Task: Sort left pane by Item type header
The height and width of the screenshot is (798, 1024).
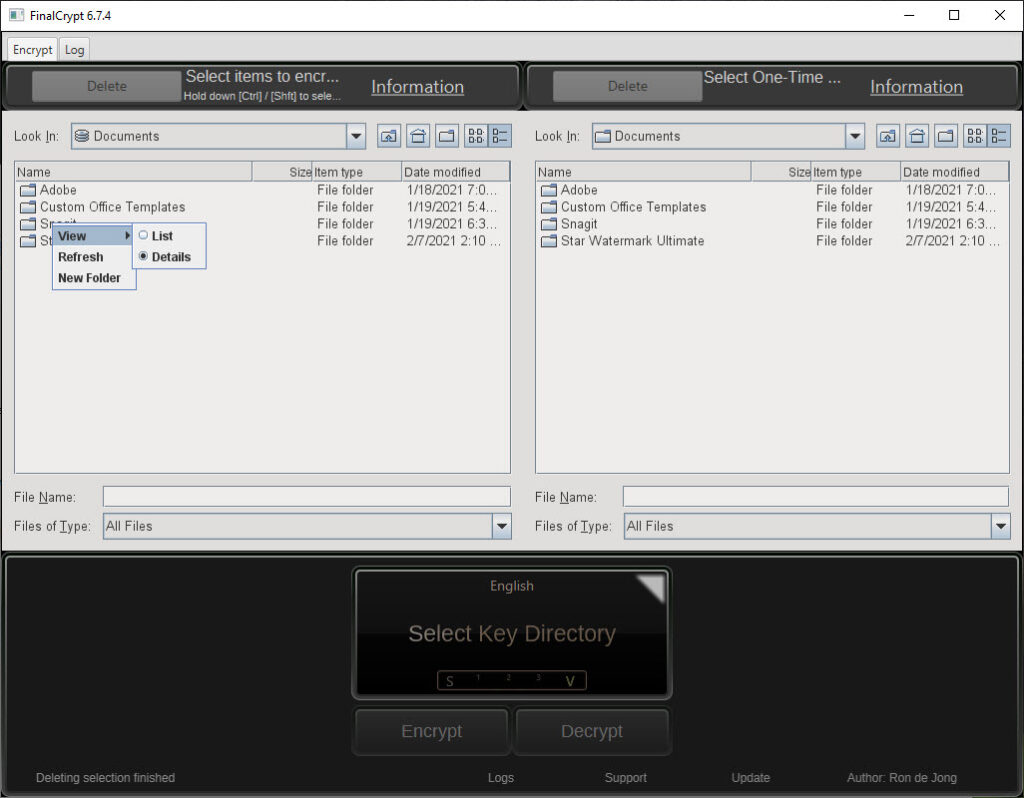Action: coord(357,172)
